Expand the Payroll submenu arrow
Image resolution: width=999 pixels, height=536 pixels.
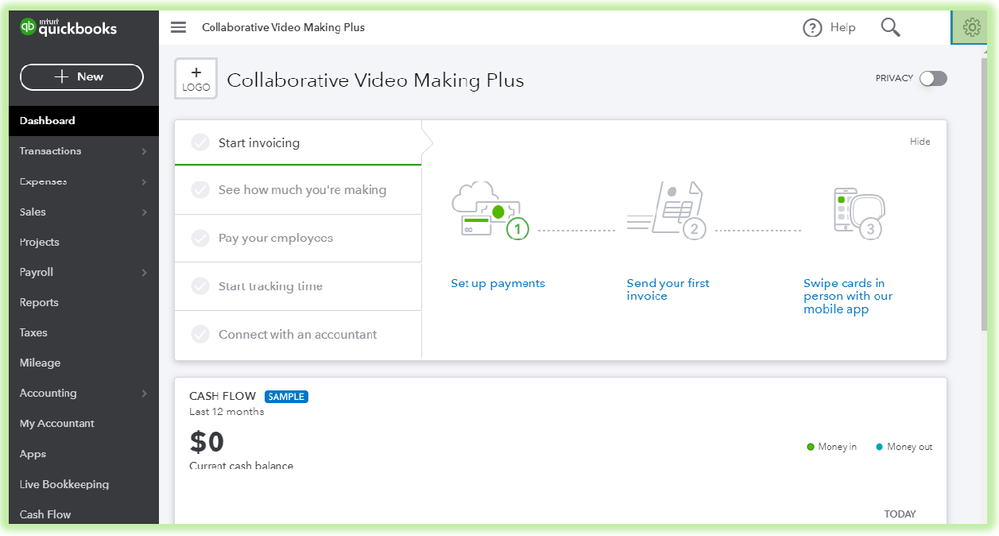click(x=144, y=272)
